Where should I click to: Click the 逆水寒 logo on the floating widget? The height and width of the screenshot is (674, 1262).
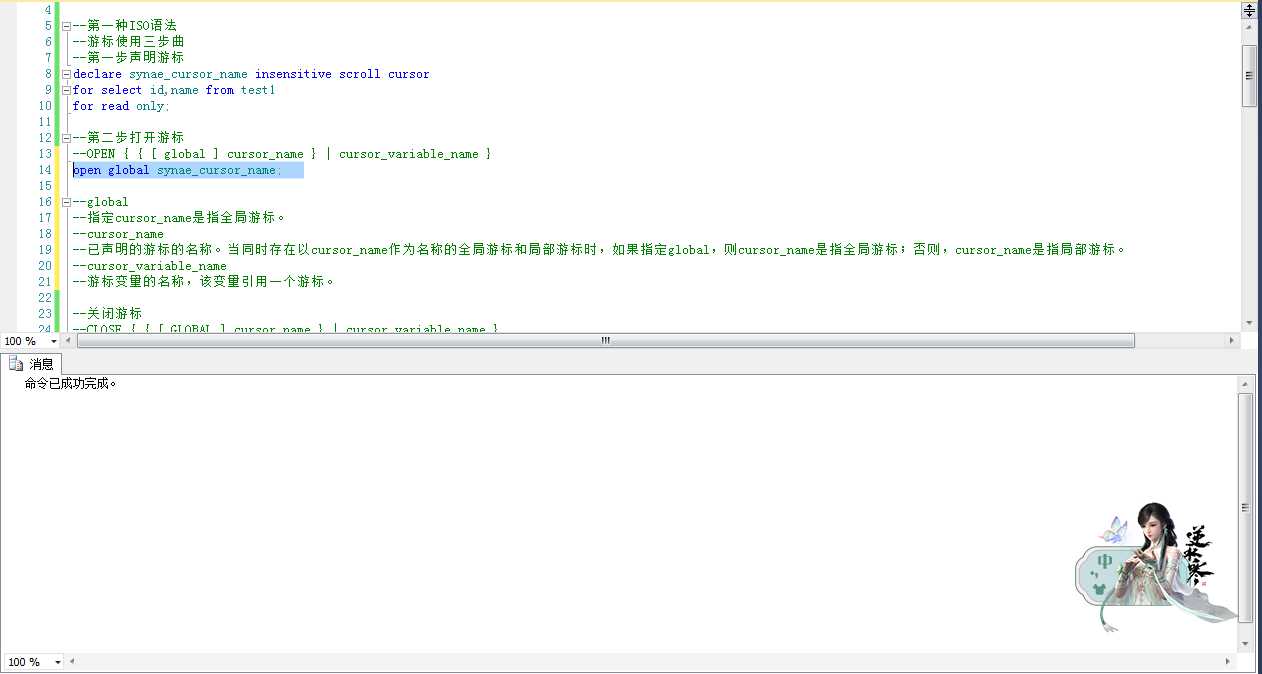click(1198, 556)
